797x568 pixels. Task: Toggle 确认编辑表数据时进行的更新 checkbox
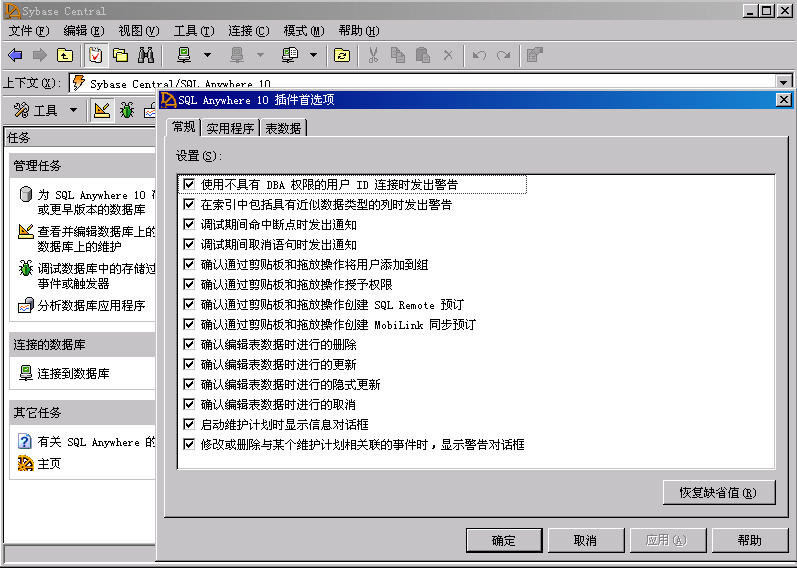(189, 364)
